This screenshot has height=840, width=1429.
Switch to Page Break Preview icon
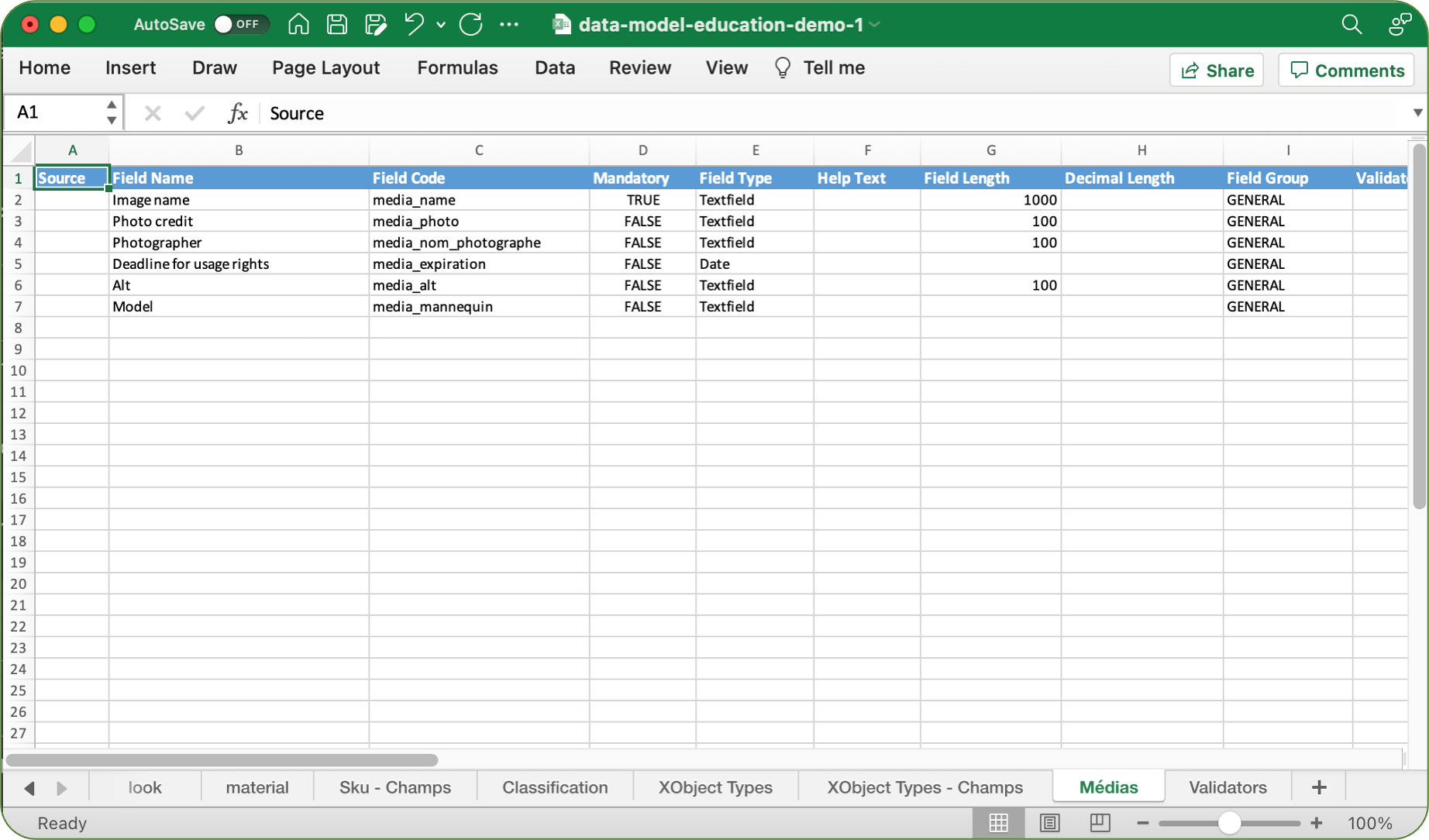point(1100,823)
